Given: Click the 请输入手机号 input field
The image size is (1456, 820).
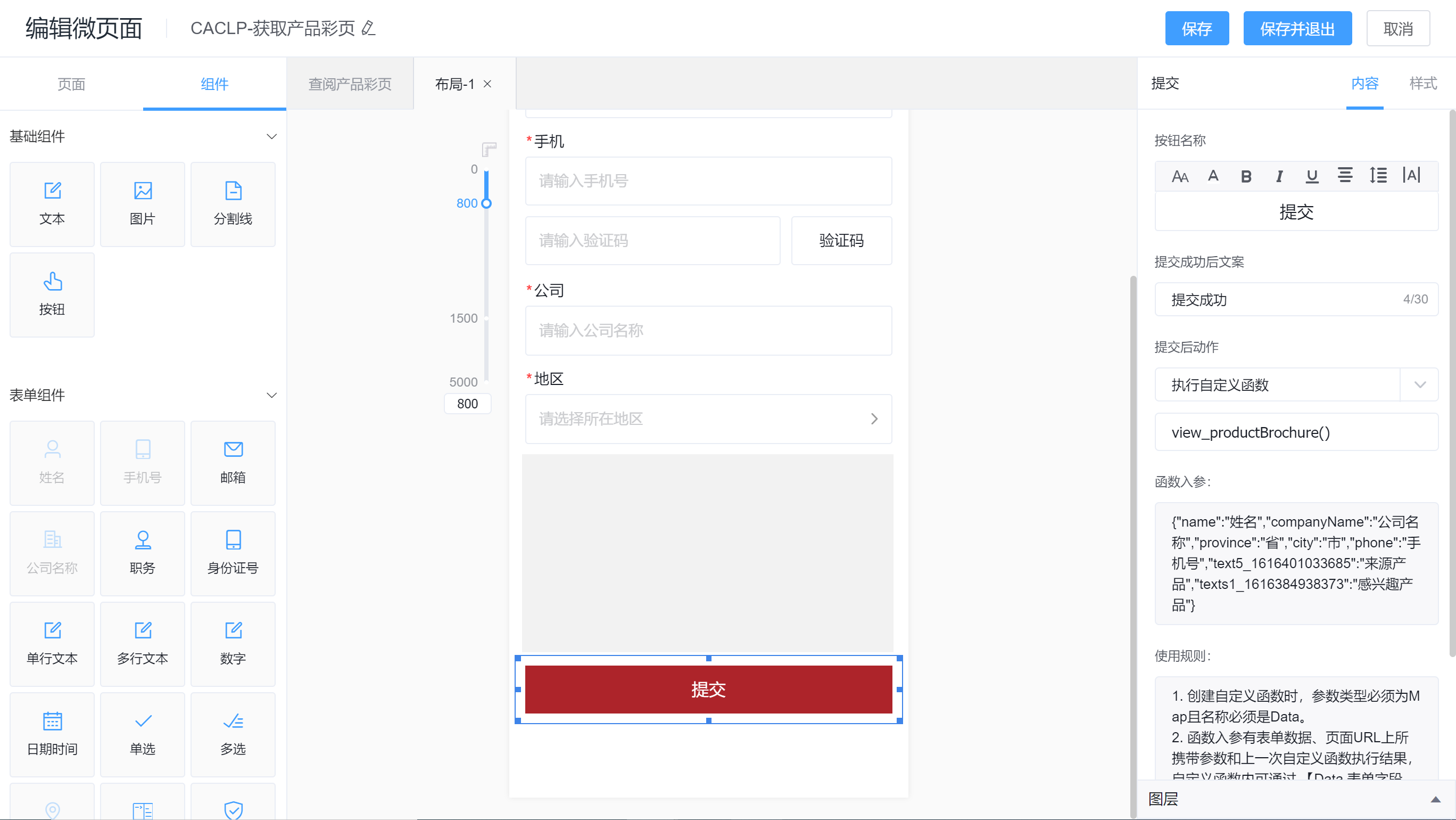Looking at the screenshot, I should (x=708, y=181).
